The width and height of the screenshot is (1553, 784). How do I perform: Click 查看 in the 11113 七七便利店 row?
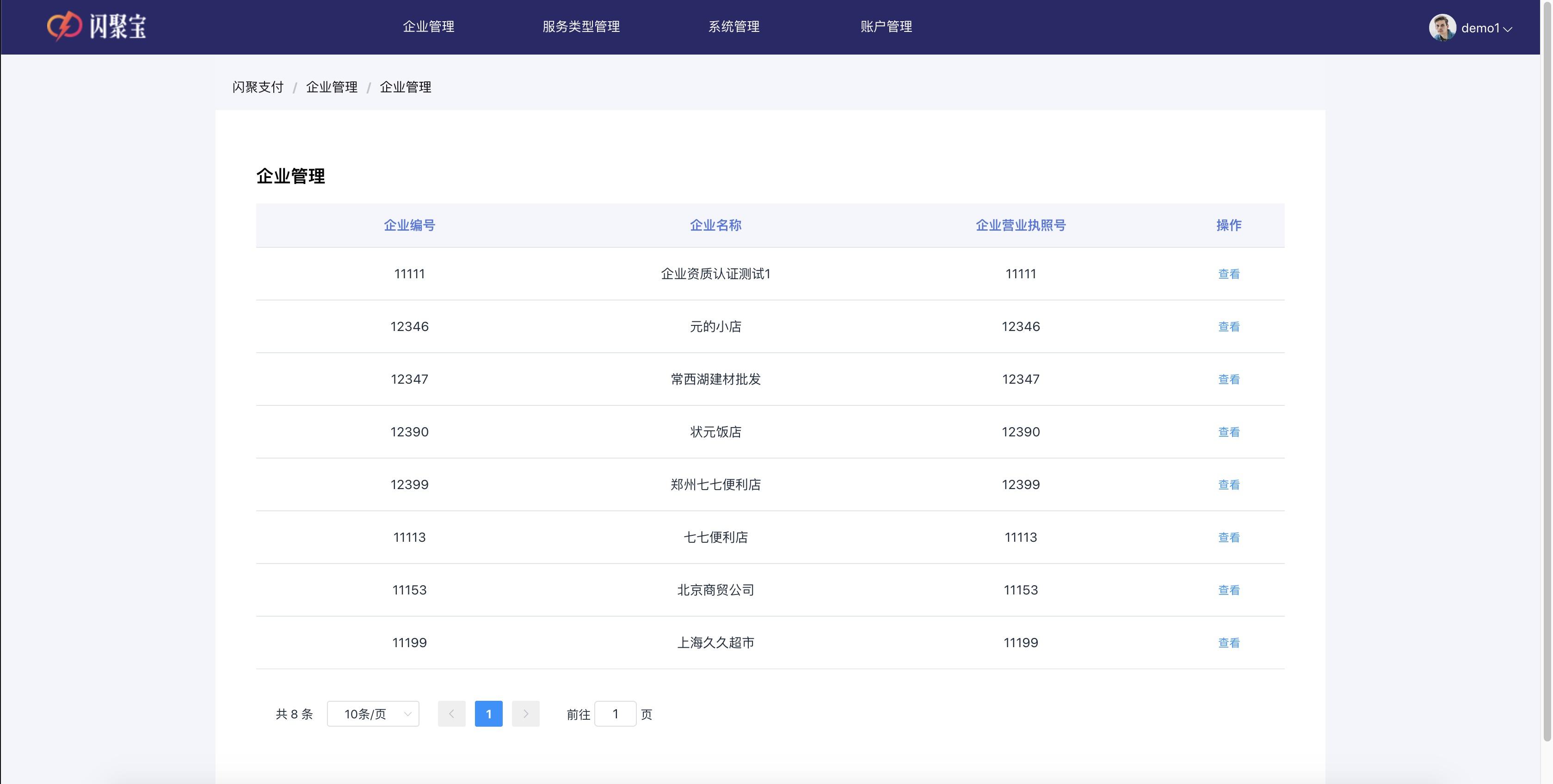click(1229, 538)
